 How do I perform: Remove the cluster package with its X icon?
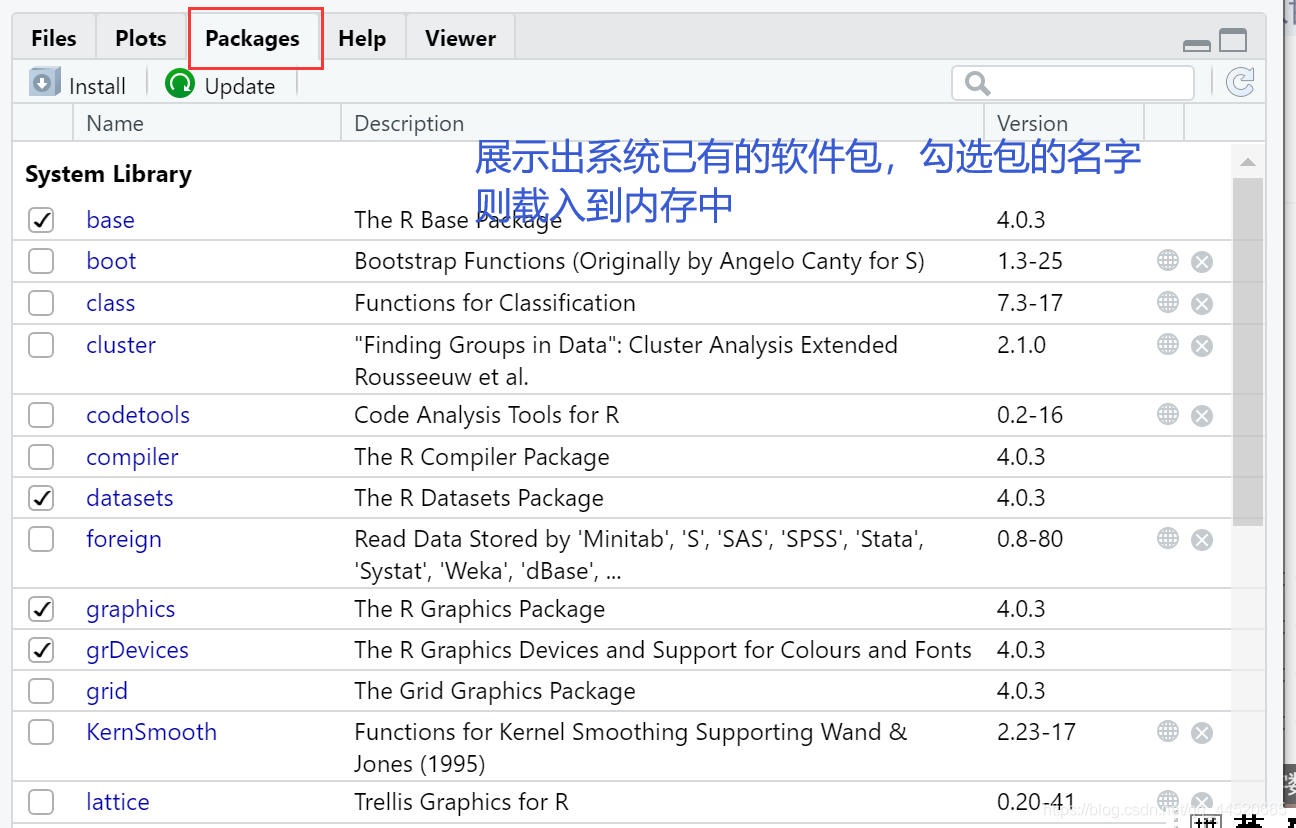[1202, 346]
